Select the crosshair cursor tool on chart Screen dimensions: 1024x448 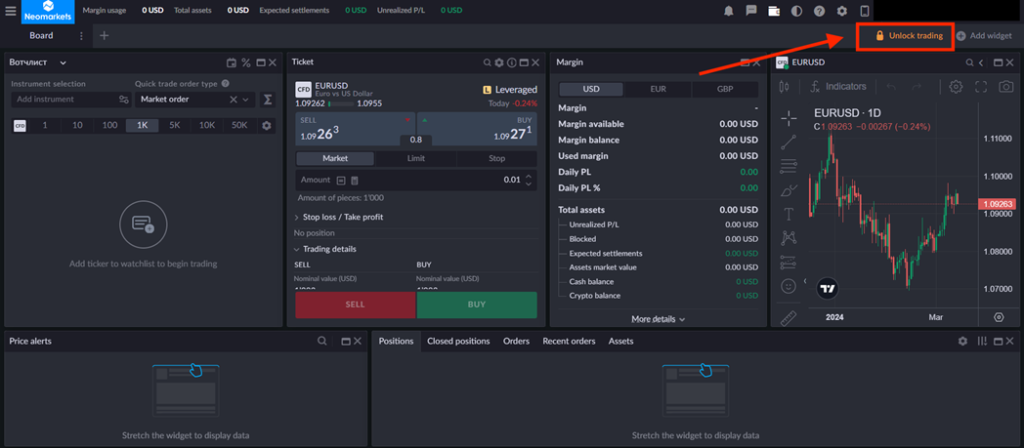pos(789,116)
